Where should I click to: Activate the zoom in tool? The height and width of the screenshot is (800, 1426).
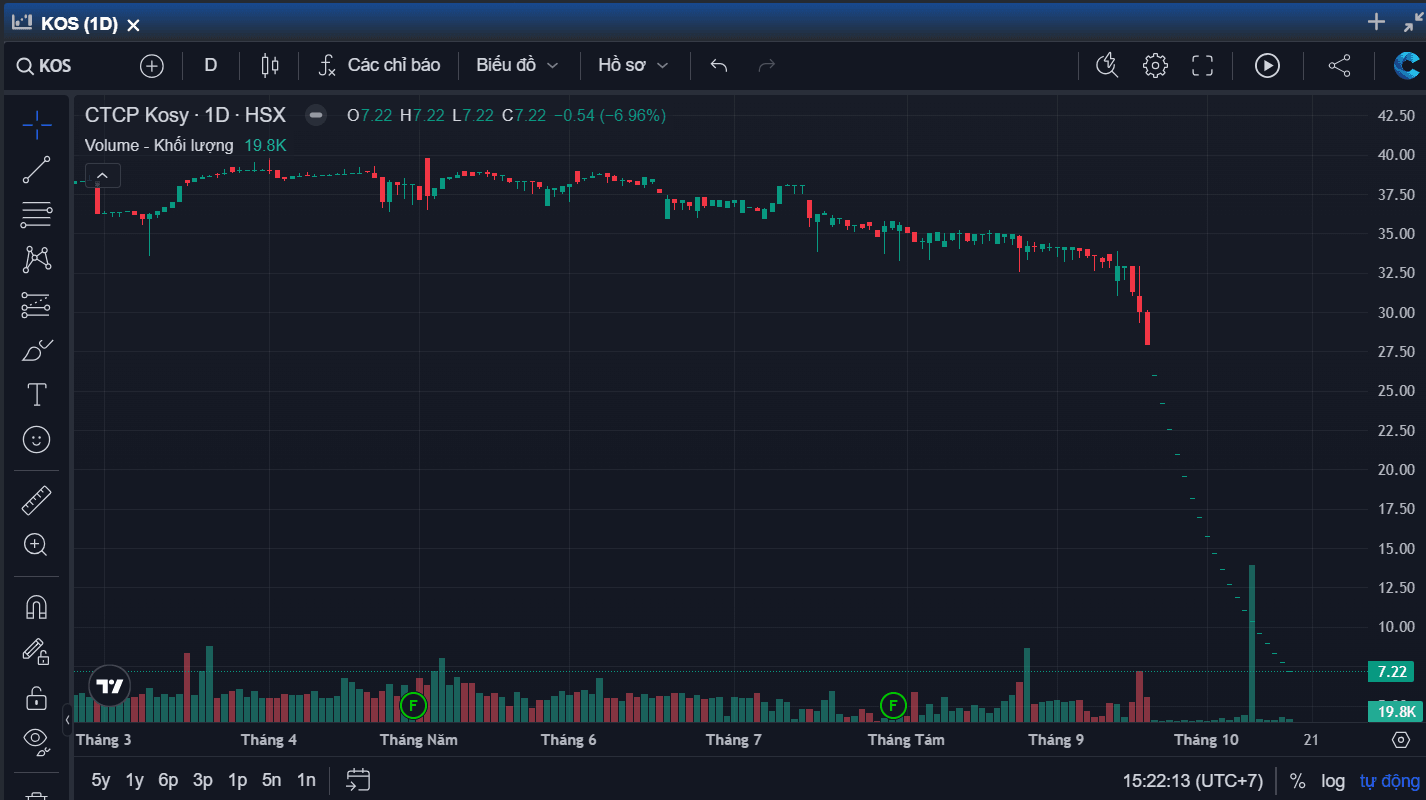click(x=37, y=545)
